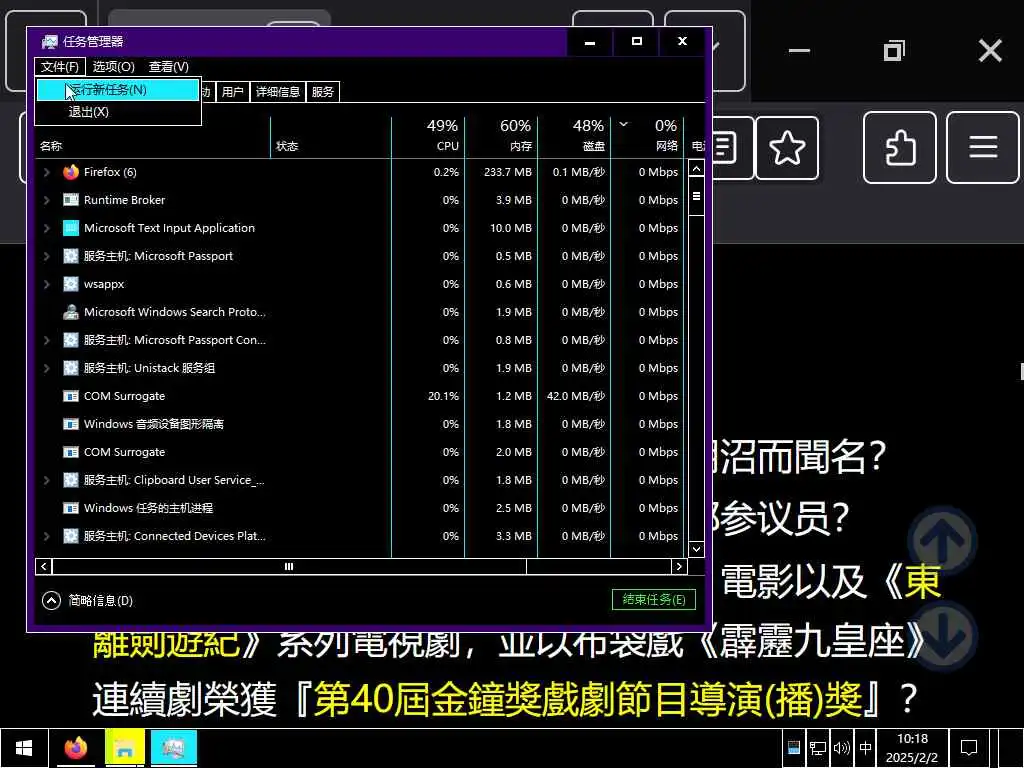The height and width of the screenshot is (768, 1024).
Task: Open the 选项(O) menu
Action: tap(114, 67)
